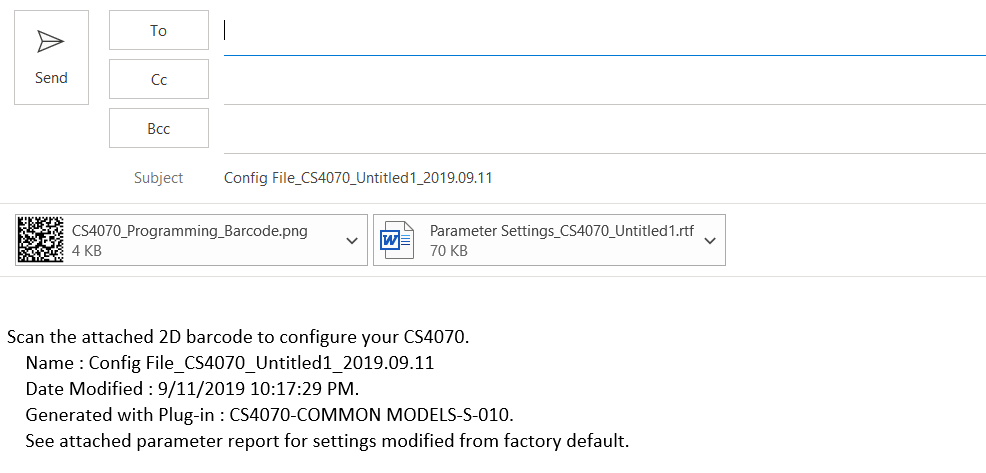This screenshot has width=986, height=473.
Task: Open the To address book button
Action: (159, 30)
